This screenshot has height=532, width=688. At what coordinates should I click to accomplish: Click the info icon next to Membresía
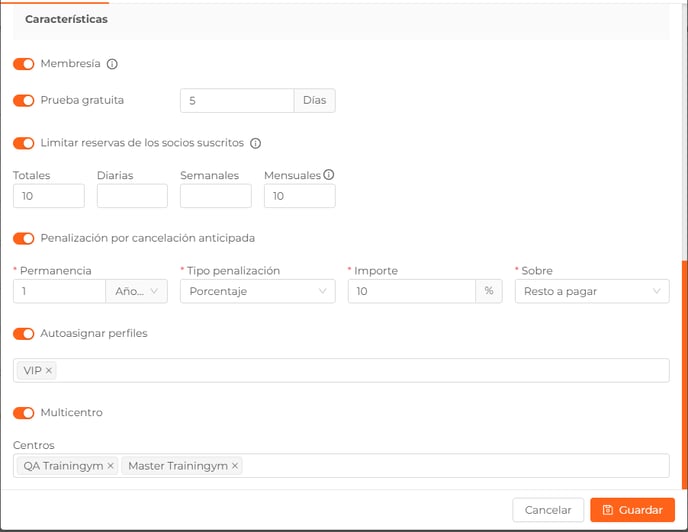(x=112, y=64)
